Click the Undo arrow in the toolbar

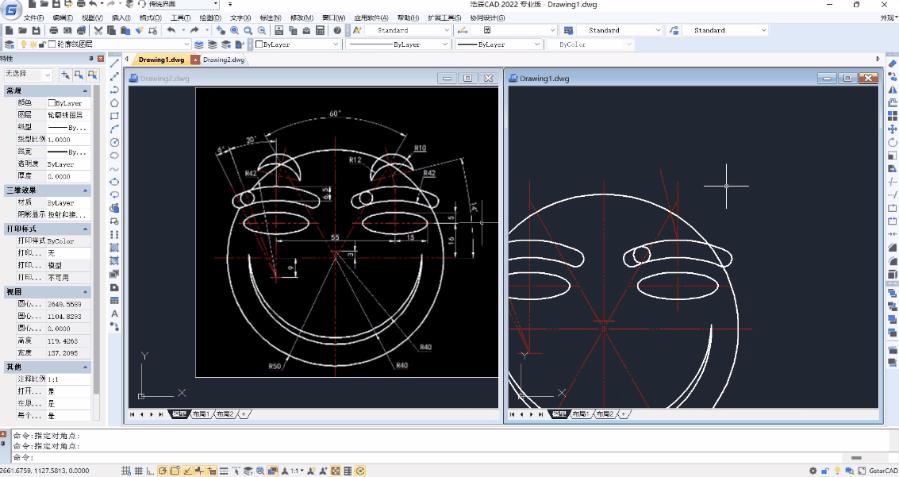pyautogui.click(x=172, y=31)
